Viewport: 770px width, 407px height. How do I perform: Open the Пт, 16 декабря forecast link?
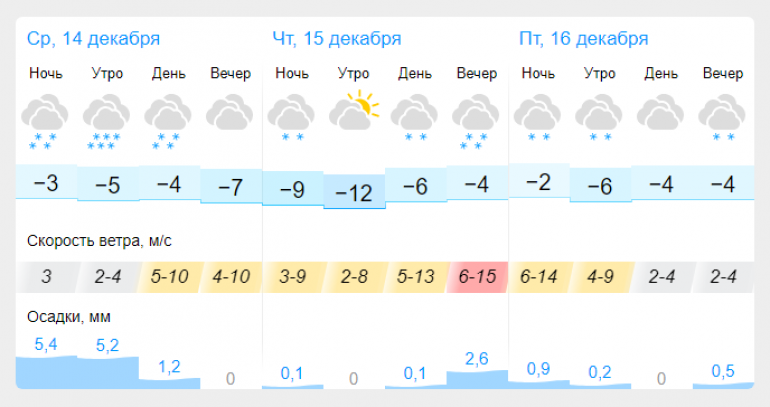(x=583, y=39)
